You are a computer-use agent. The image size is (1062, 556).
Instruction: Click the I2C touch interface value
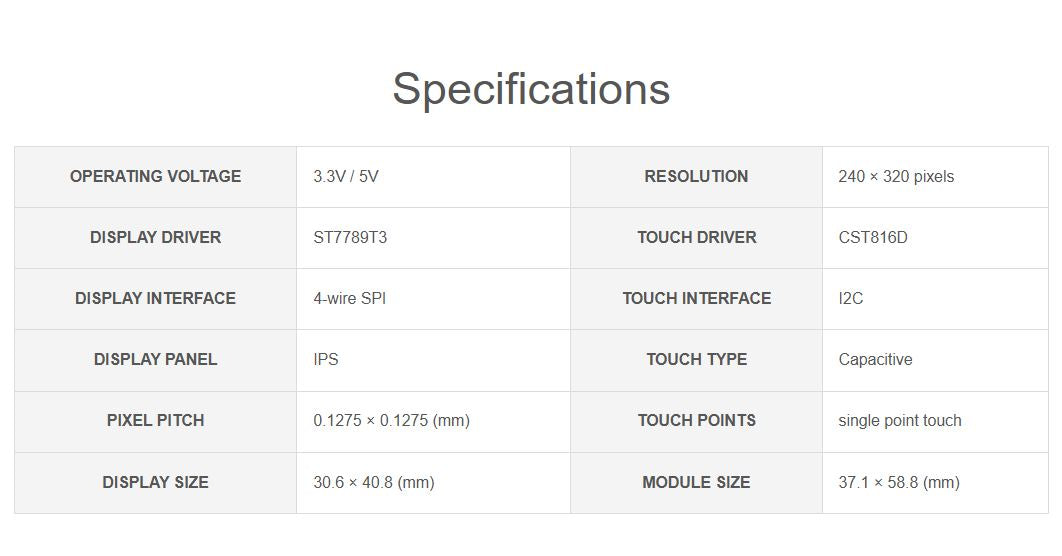(x=851, y=299)
